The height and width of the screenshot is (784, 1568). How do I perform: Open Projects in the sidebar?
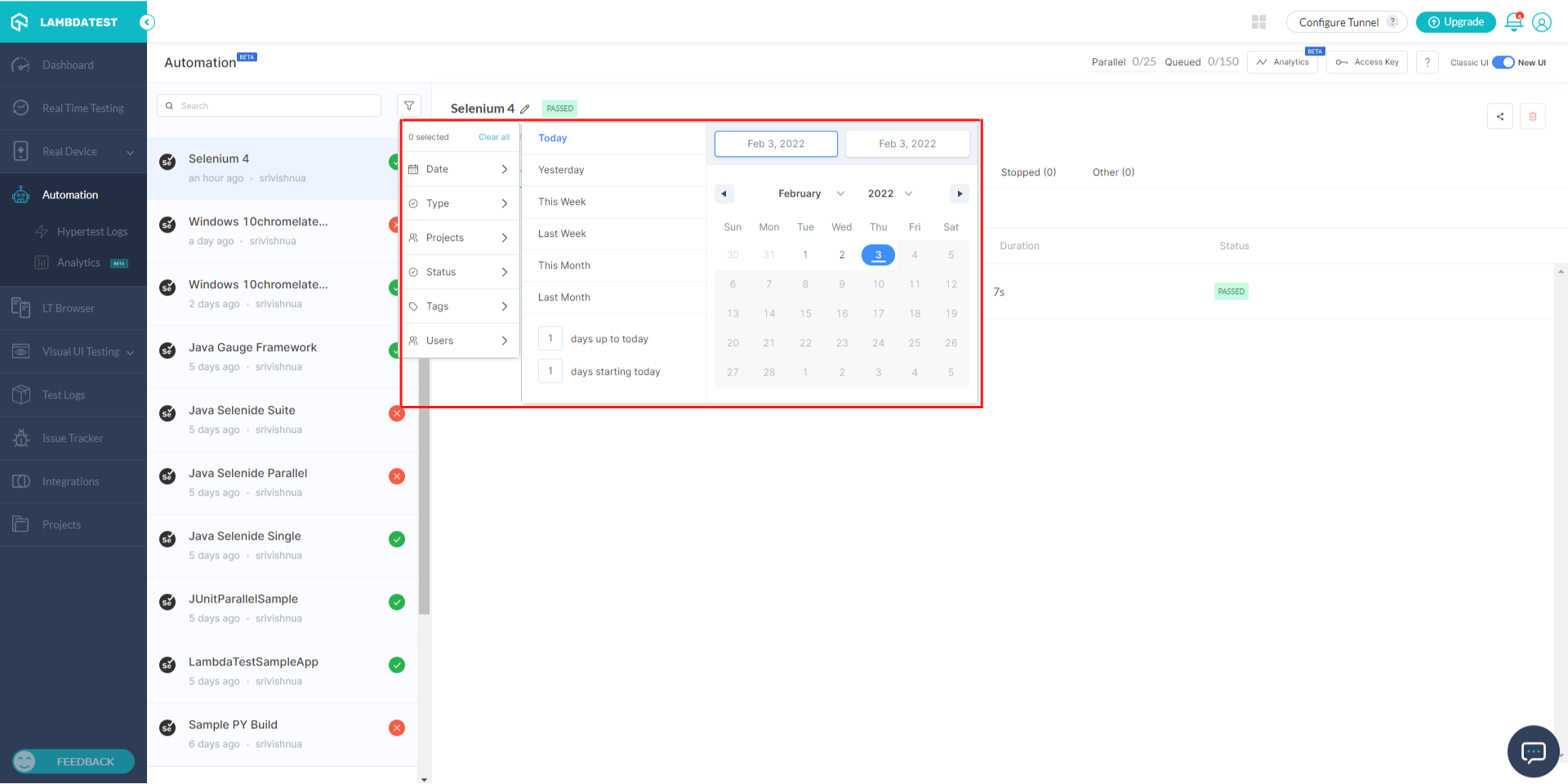point(73,524)
